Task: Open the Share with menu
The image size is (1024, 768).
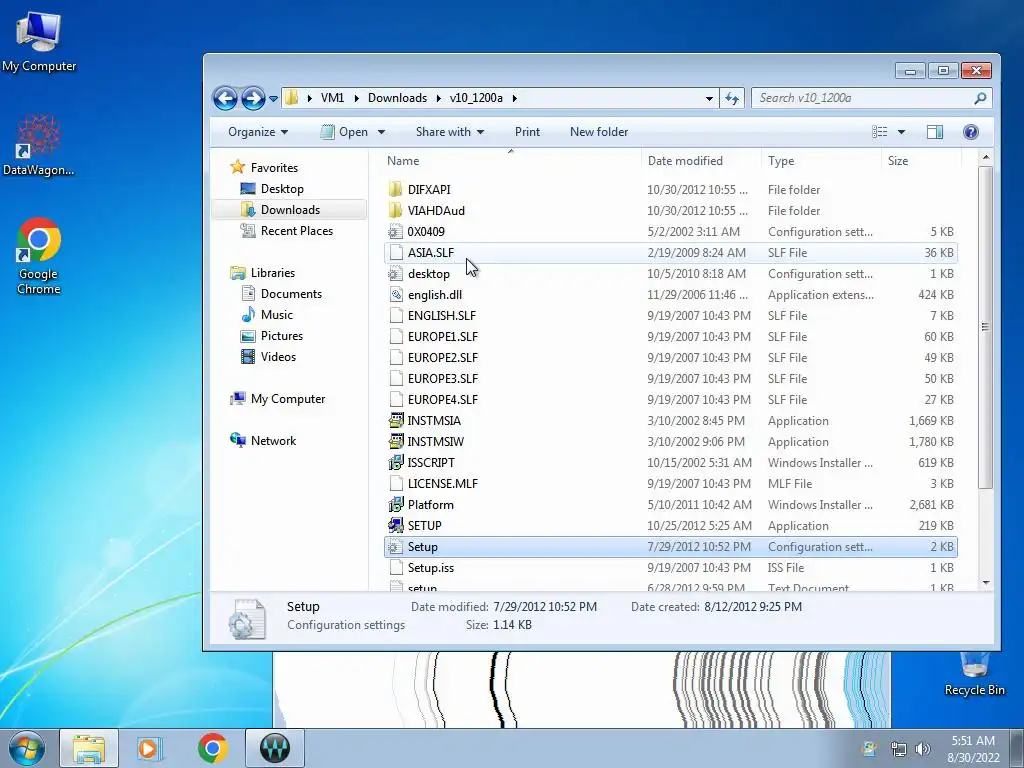Action: click(450, 132)
